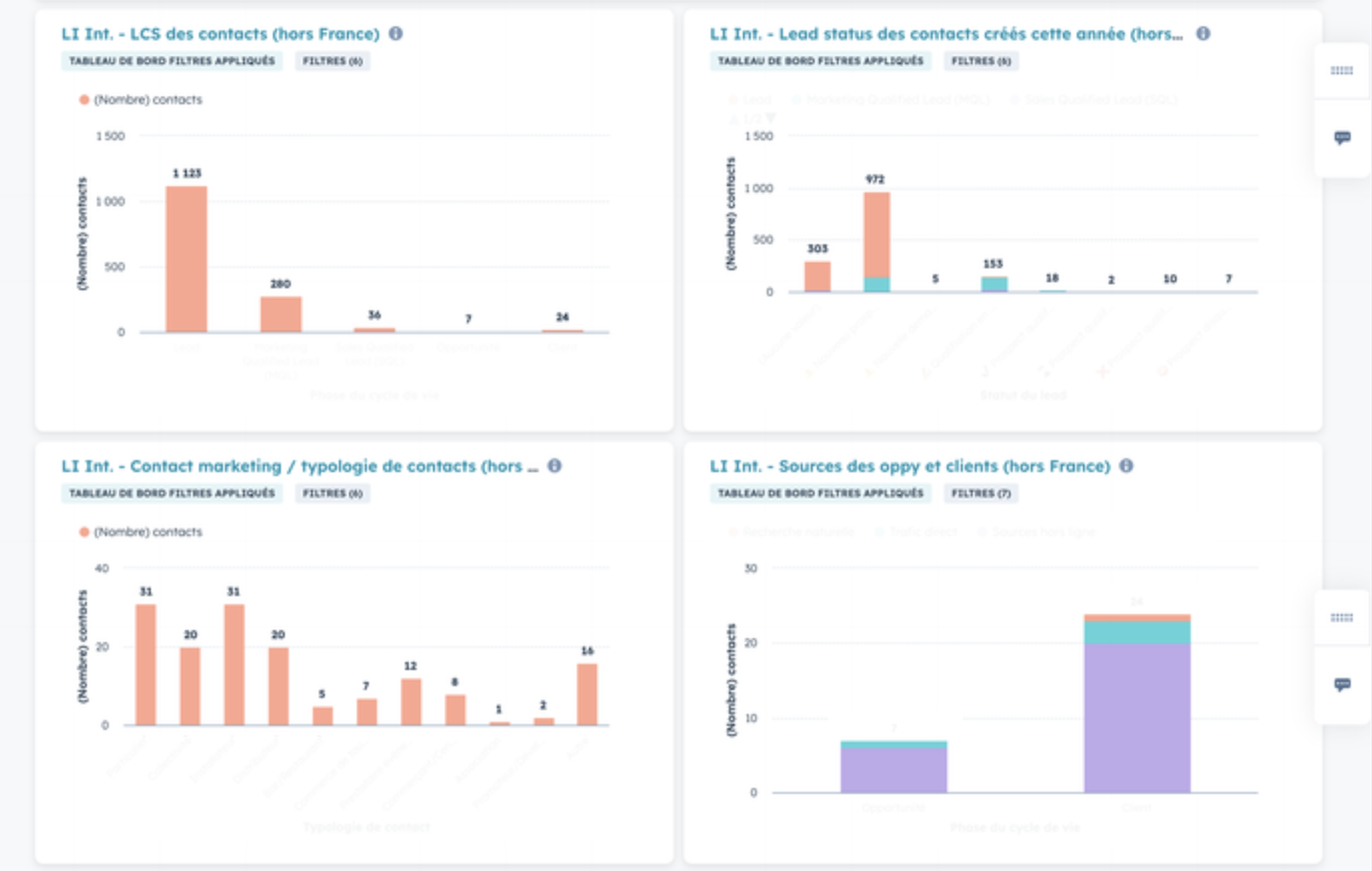Screen dimensions: 1372x871
Task: Toggle (Nombre) contacts legend in LCS chart
Action: click(141, 100)
